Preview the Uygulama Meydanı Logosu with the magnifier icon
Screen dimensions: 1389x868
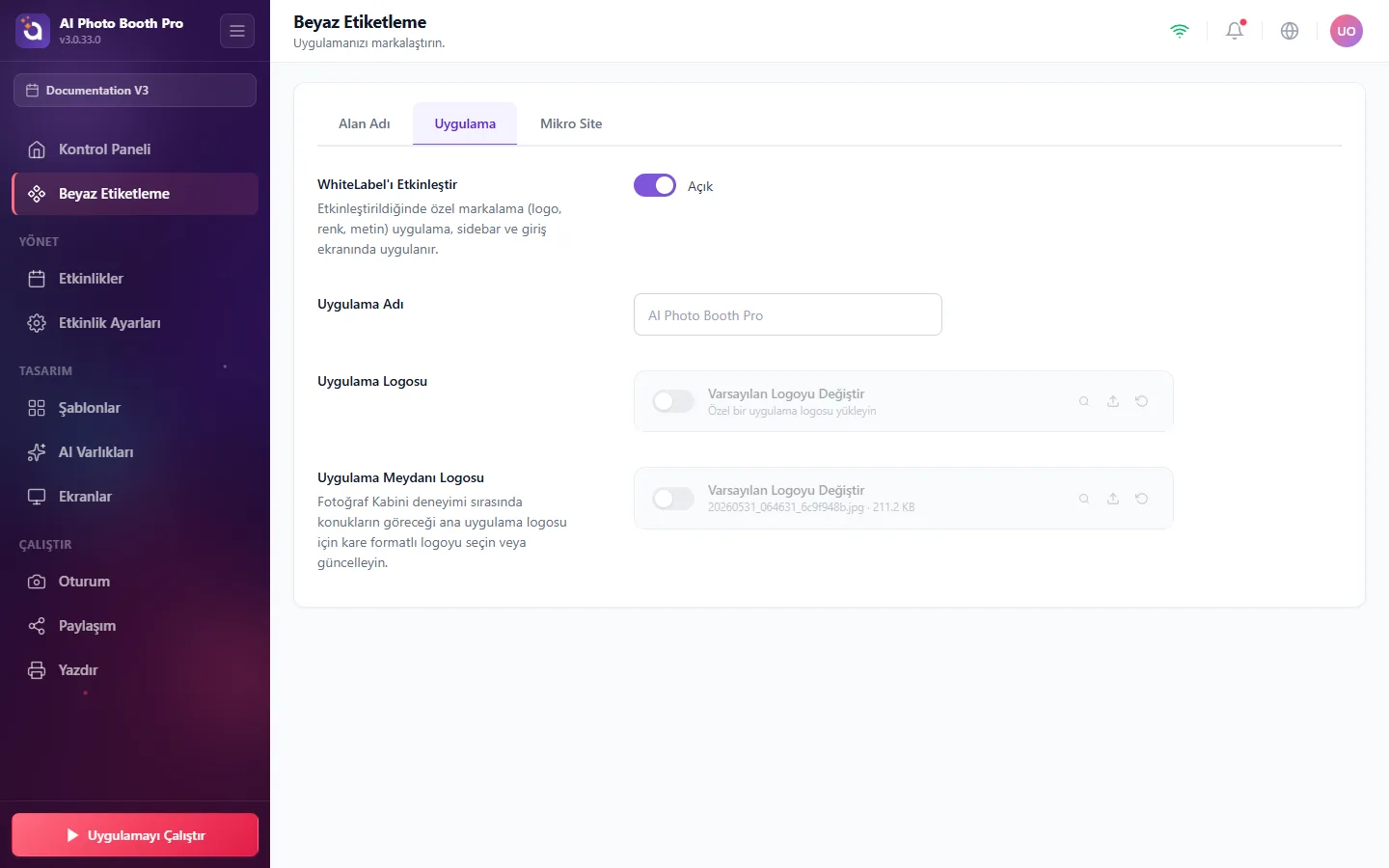tap(1084, 499)
